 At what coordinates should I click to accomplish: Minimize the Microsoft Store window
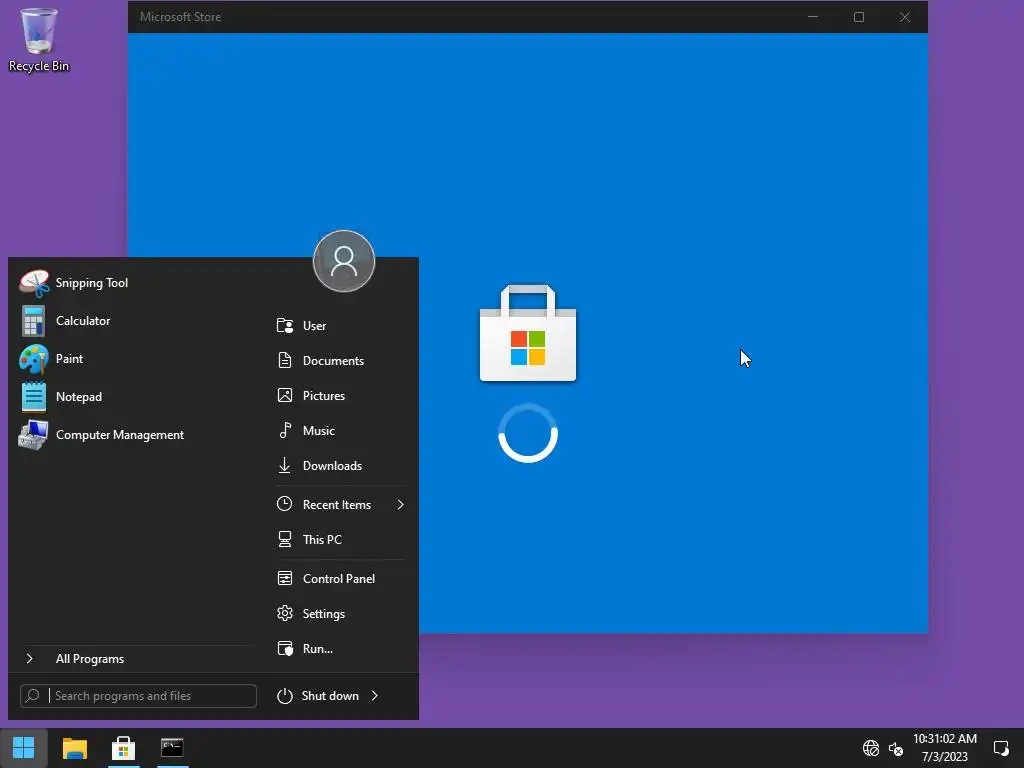click(813, 17)
